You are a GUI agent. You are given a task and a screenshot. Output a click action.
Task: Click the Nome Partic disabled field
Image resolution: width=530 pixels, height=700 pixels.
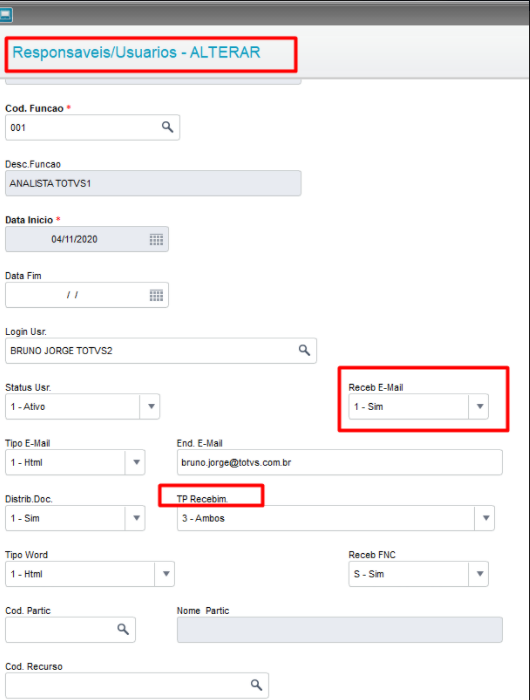[x=340, y=630]
